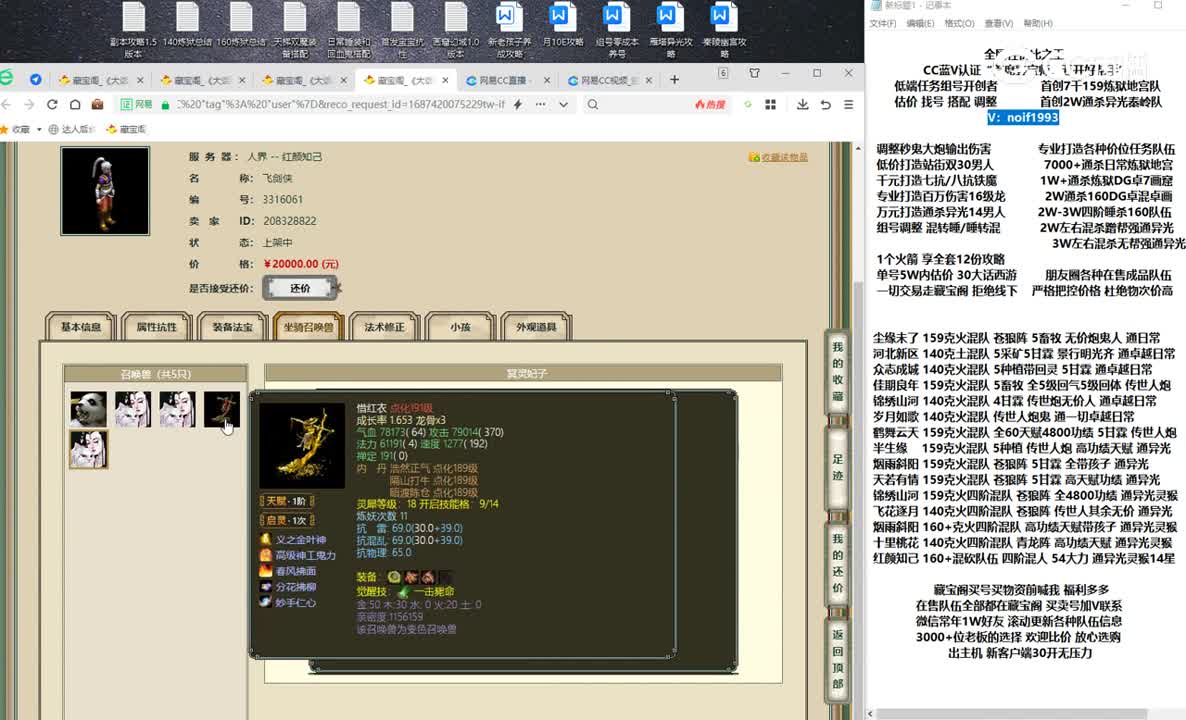
Task: Open the more options dots in address bar
Action: click(540, 104)
